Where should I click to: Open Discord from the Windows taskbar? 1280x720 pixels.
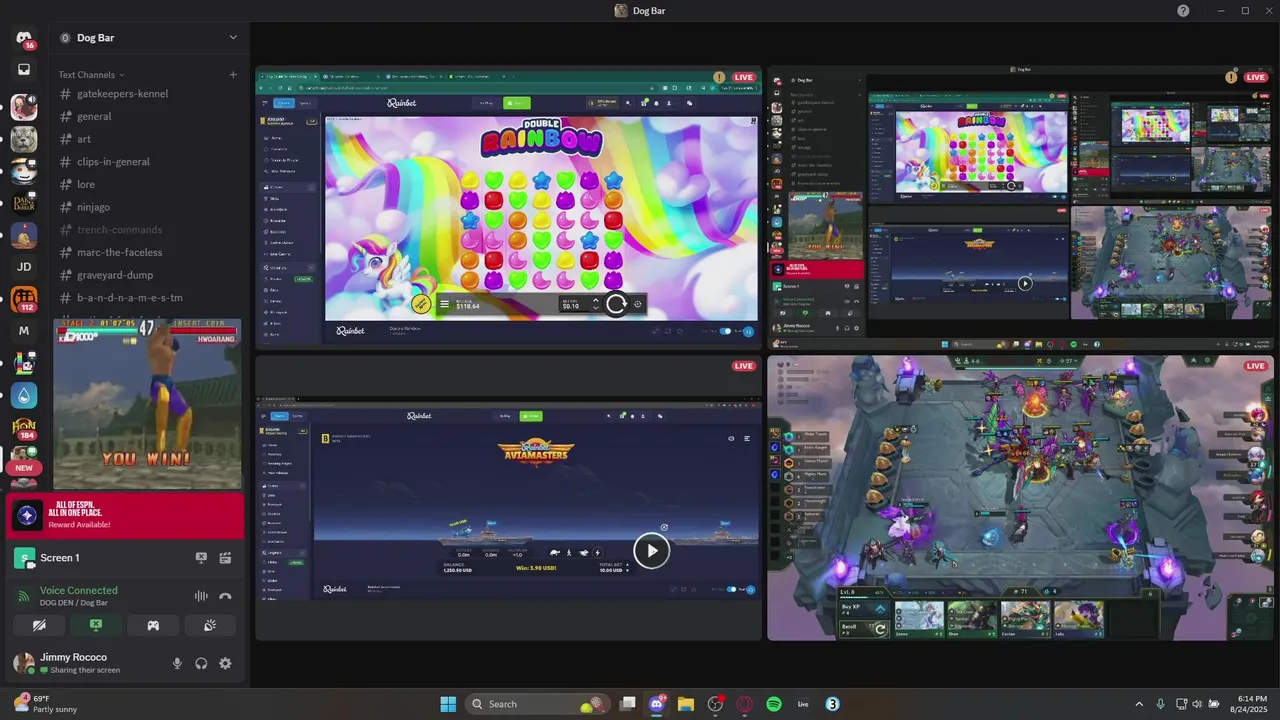pyautogui.click(x=657, y=704)
